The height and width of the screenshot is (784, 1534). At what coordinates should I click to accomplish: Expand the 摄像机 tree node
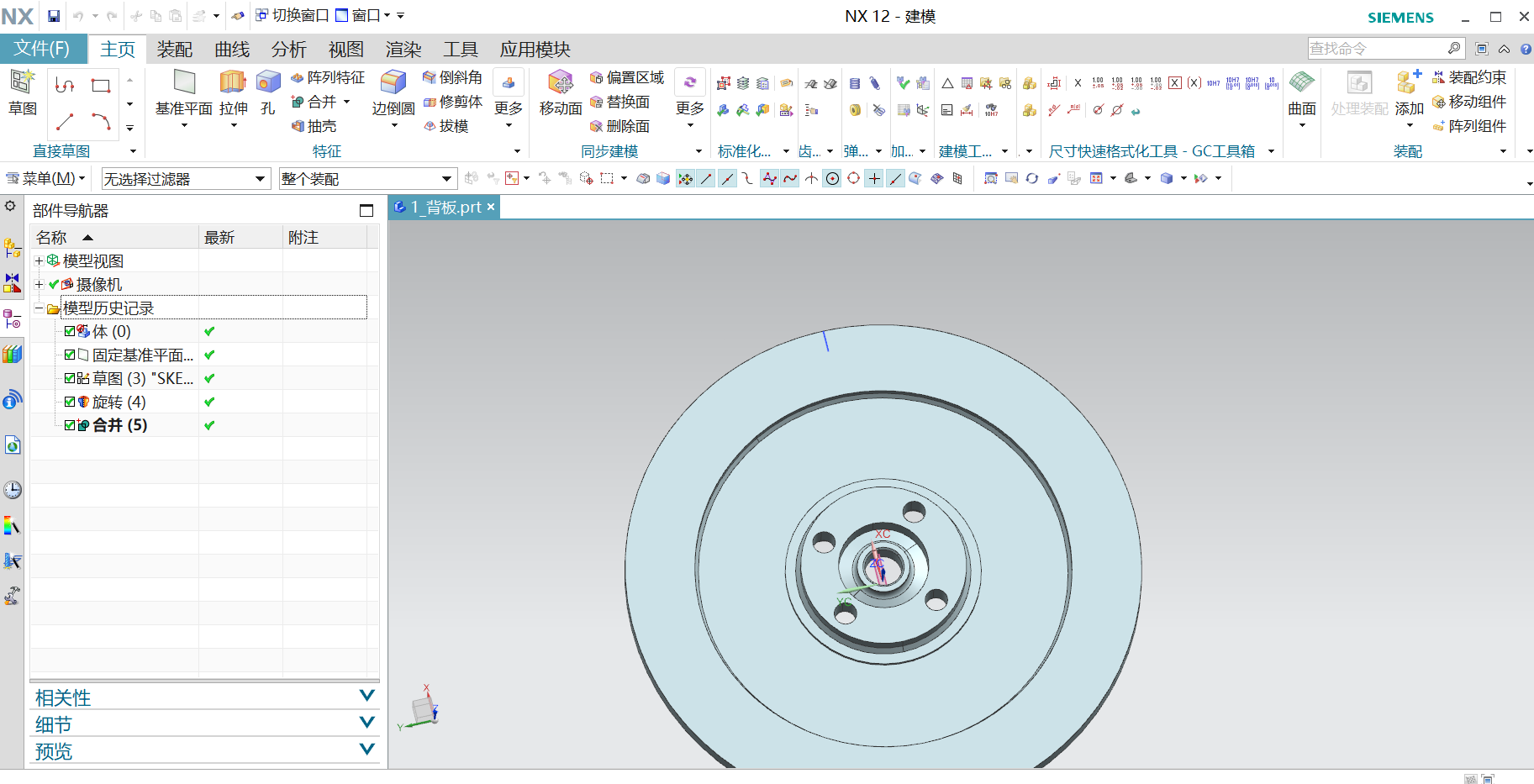pyautogui.click(x=39, y=285)
